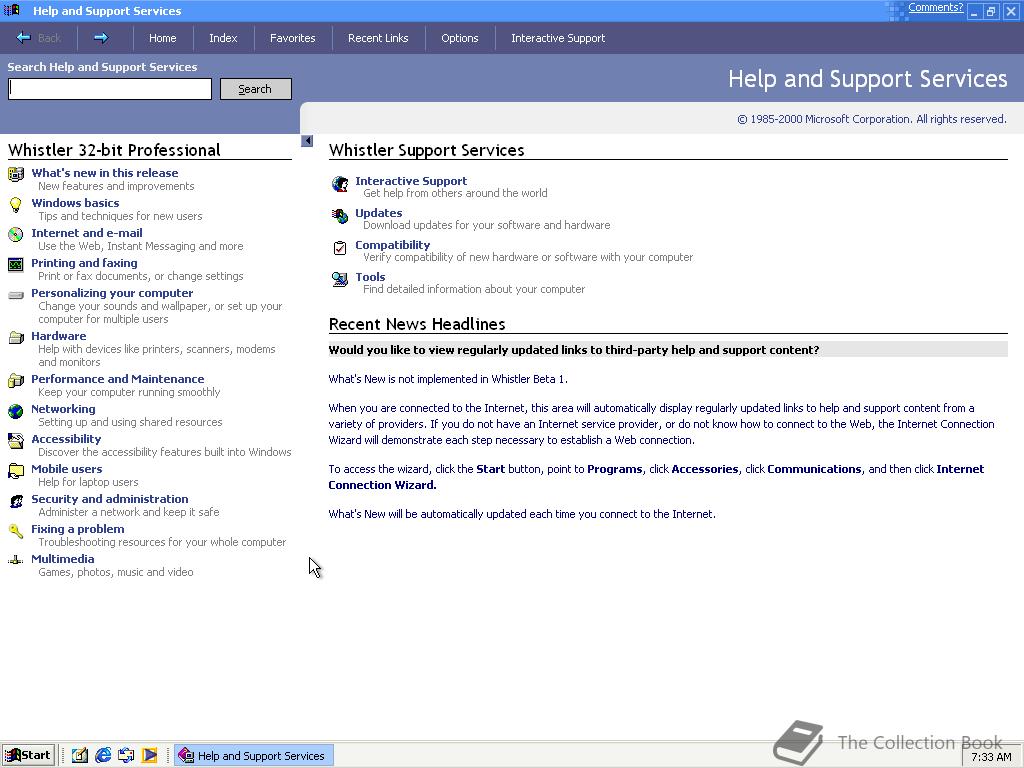The width and height of the screenshot is (1024, 768).
Task: Click the Compatibility clipboard icon
Action: tap(340, 248)
